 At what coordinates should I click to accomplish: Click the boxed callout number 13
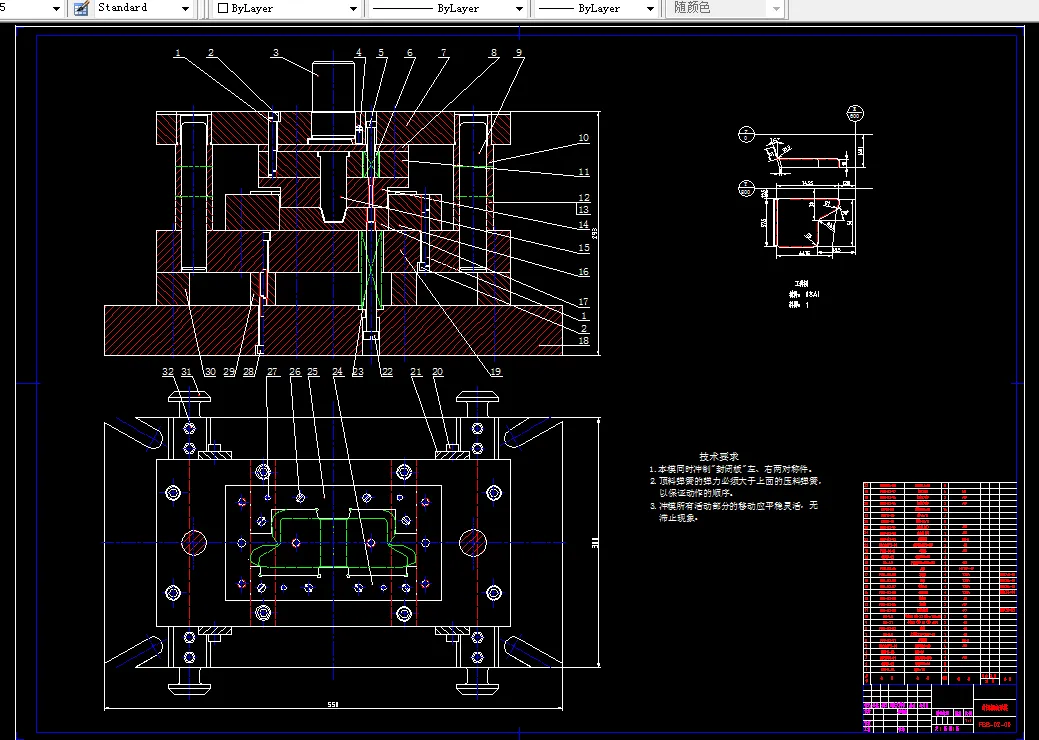[583, 210]
